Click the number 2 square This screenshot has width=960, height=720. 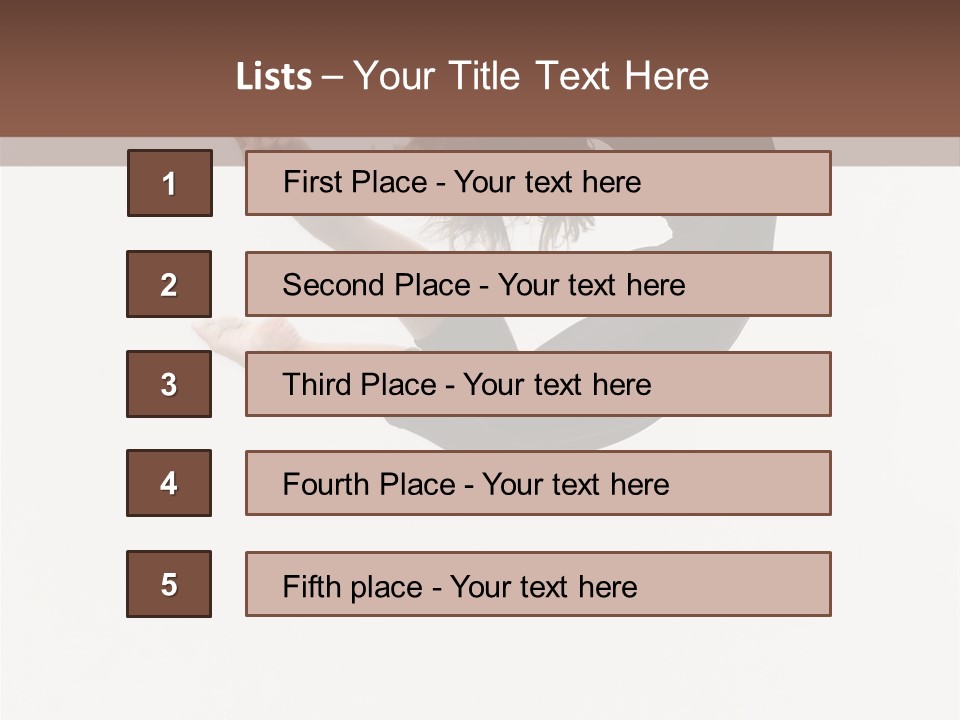pyautogui.click(x=169, y=284)
